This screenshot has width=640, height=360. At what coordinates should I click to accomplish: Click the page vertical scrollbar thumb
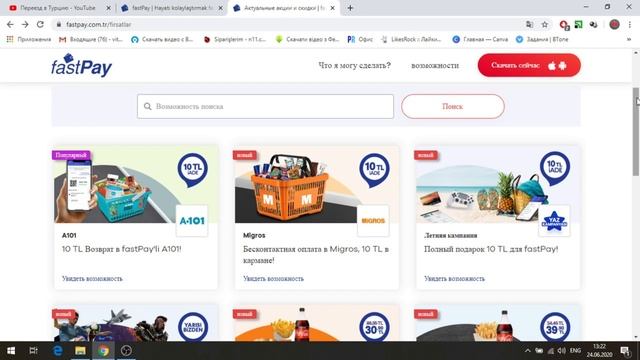coord(636,131)
